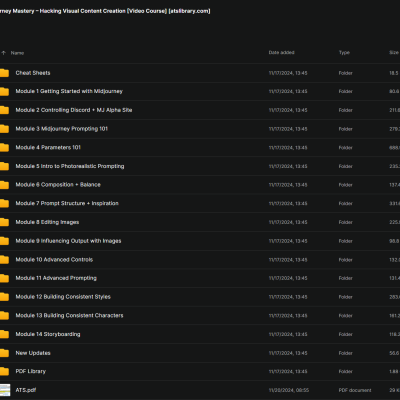Viewport: 400px width, 400px height.
Task: Select Module 6 Composition + Balance
Action: pos(58,185)
